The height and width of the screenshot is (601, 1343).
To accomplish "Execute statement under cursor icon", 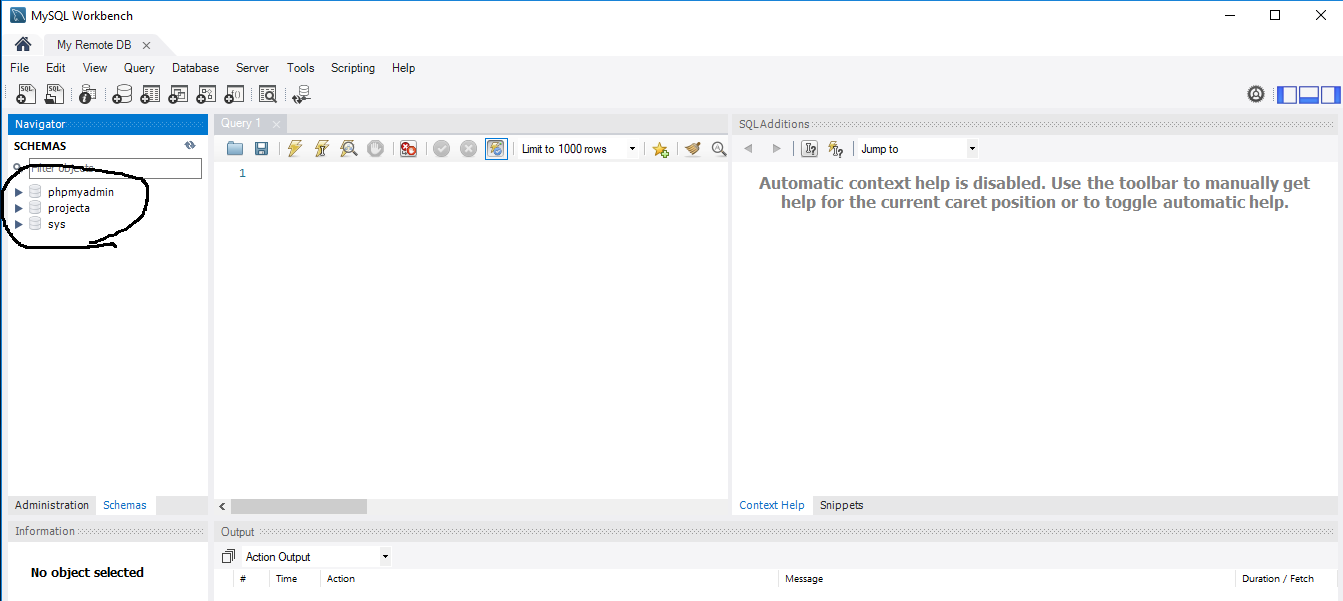I will coord(322,149).
